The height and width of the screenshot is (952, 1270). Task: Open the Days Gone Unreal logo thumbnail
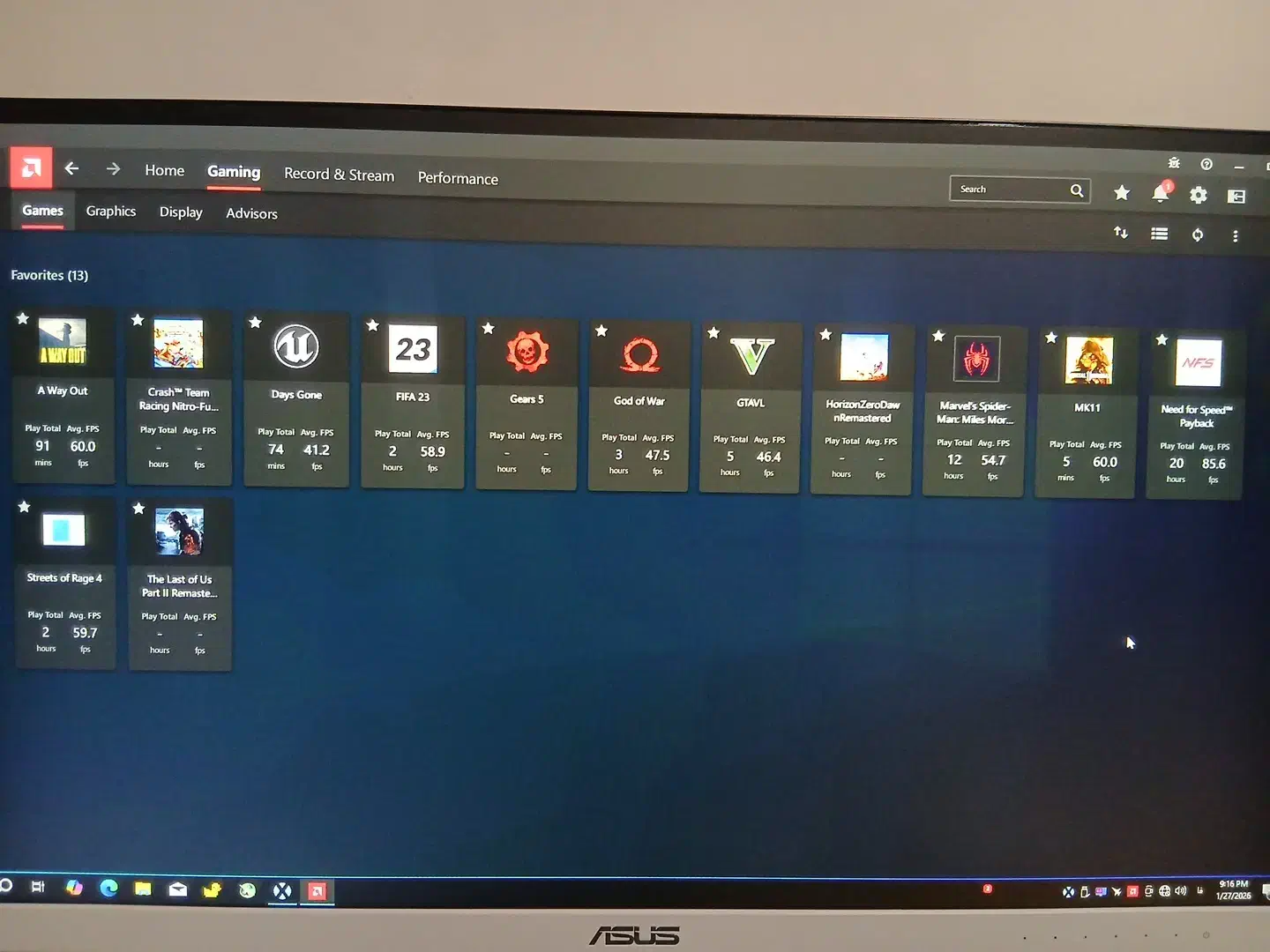click(296, 346)
